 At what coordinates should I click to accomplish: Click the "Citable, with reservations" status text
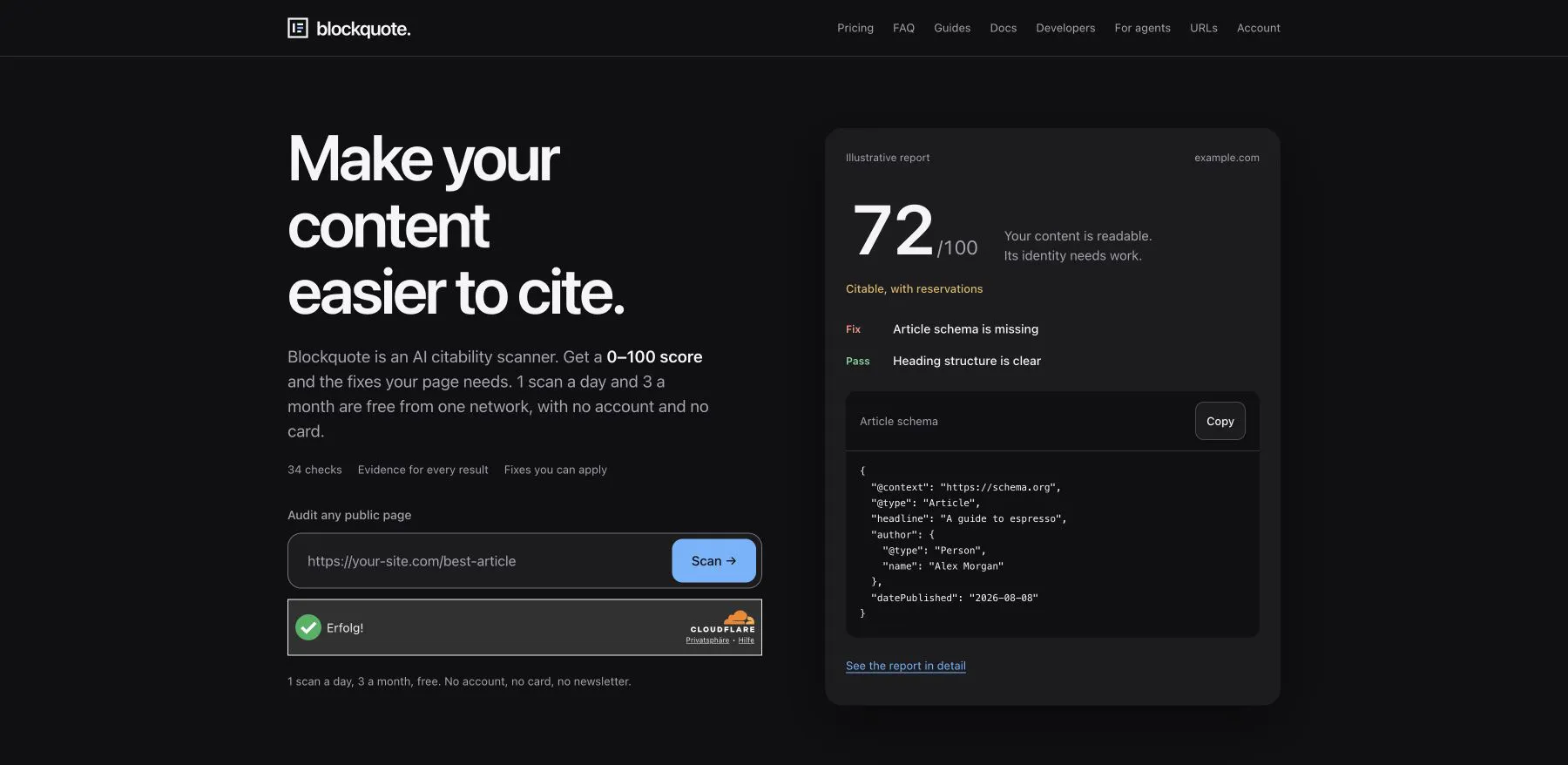click(x=914, y=289)
